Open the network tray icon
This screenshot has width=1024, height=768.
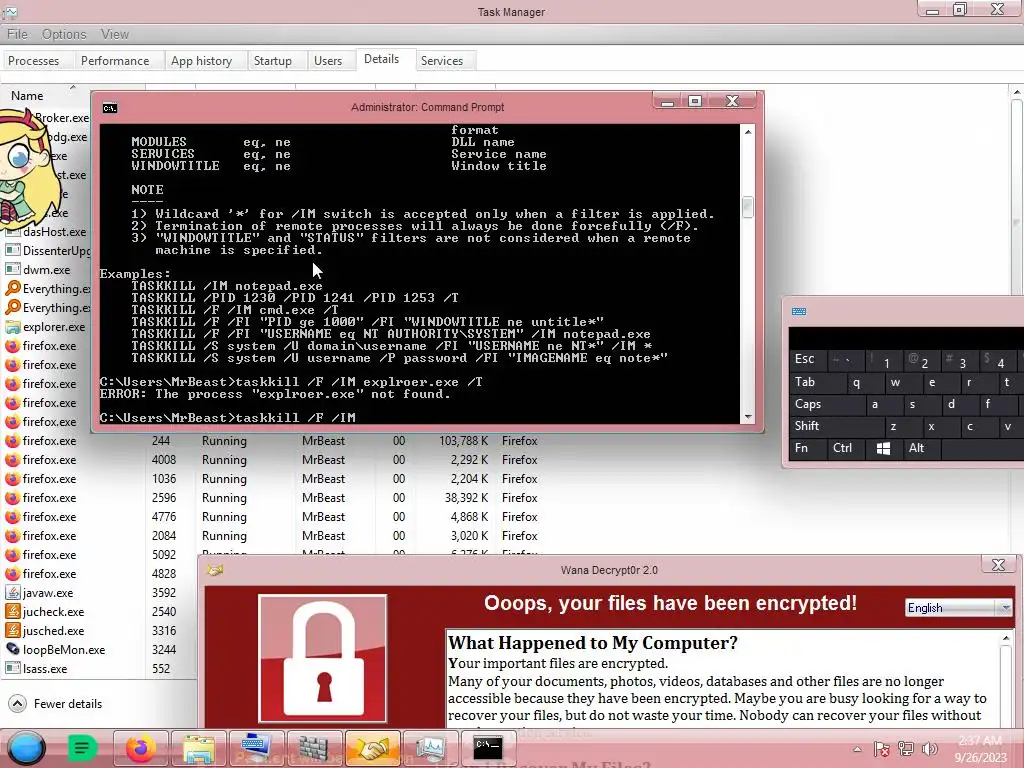tap(906, 750)
